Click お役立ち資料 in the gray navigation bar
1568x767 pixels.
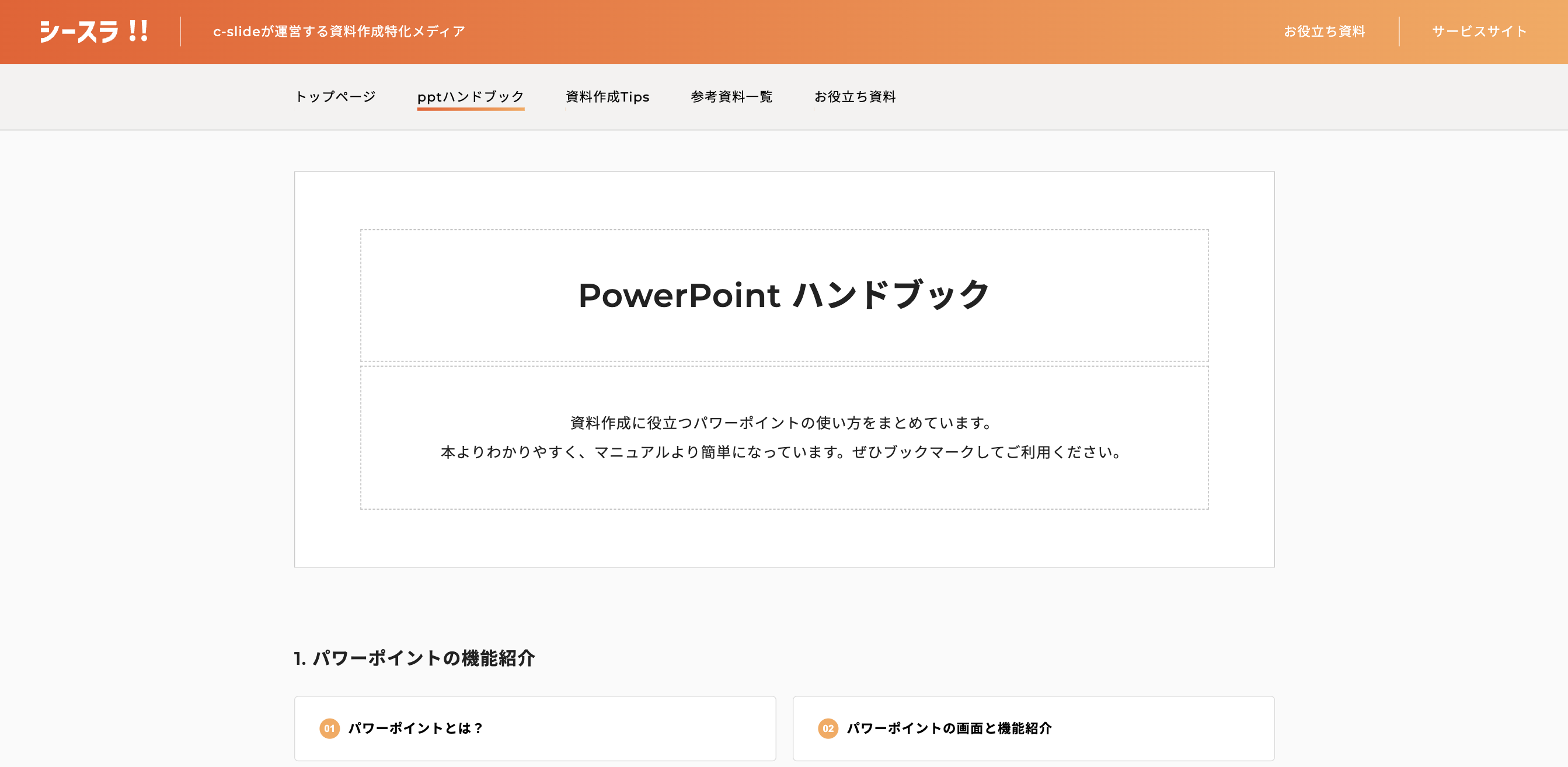tap(855, 97)
